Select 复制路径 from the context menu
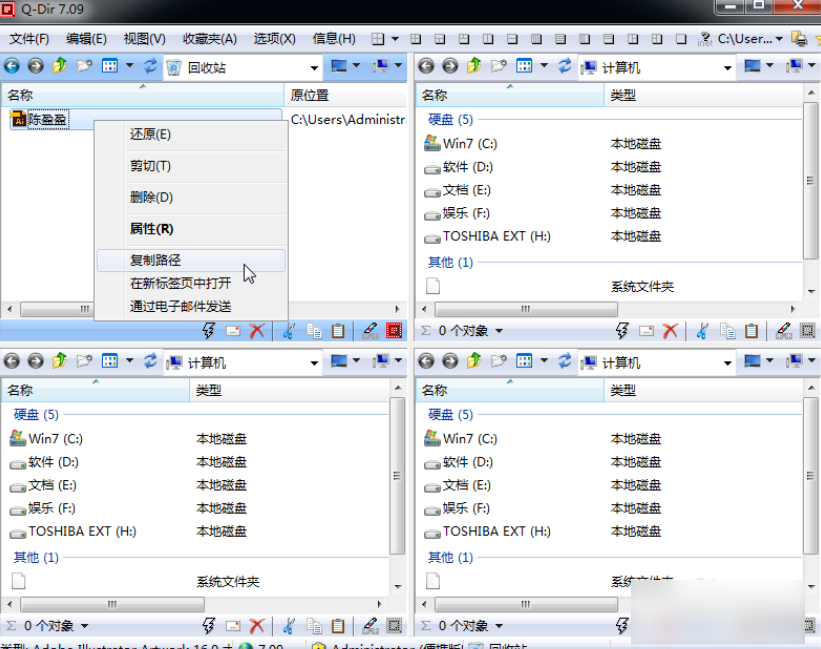This screenshot has height=649, width=821. 155,260
